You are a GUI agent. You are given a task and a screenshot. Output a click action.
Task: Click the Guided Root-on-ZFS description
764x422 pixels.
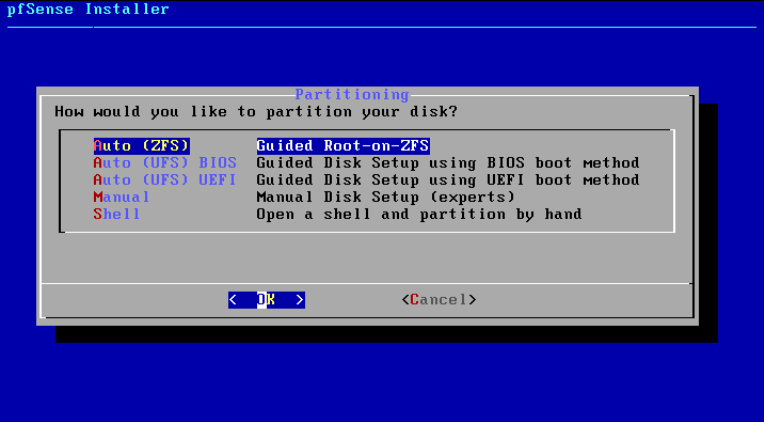point(343,146)
